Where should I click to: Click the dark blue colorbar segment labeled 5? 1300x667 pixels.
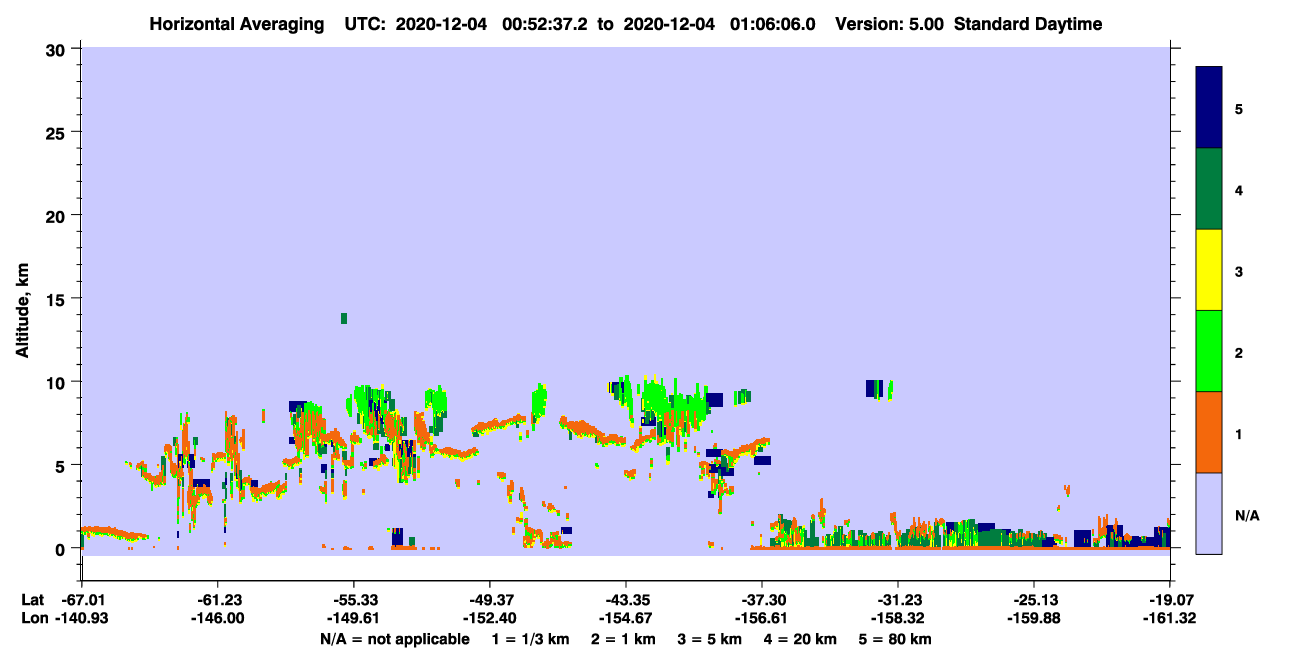pos(1209,107)
